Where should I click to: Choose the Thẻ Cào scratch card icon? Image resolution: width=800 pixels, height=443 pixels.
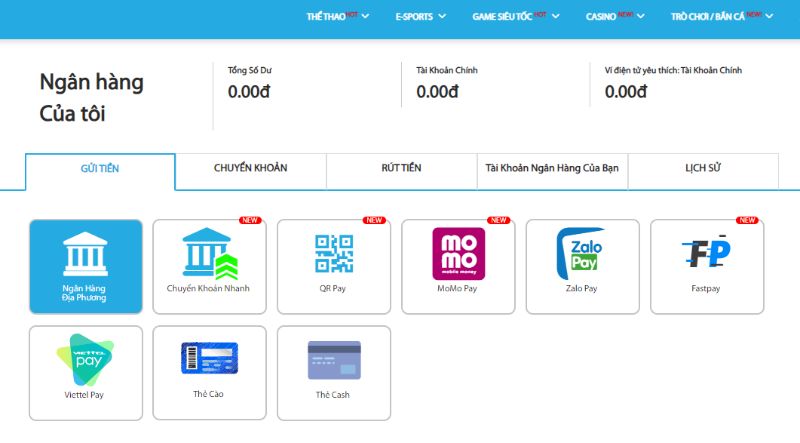click(210, 358)
